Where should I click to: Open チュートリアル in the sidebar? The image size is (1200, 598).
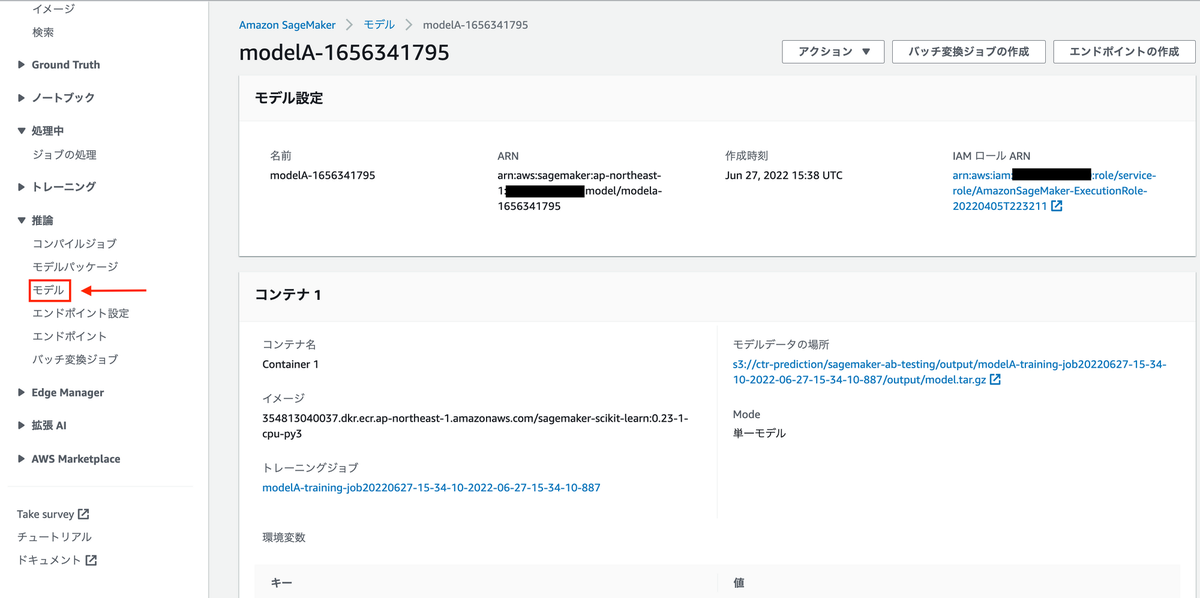54,537
